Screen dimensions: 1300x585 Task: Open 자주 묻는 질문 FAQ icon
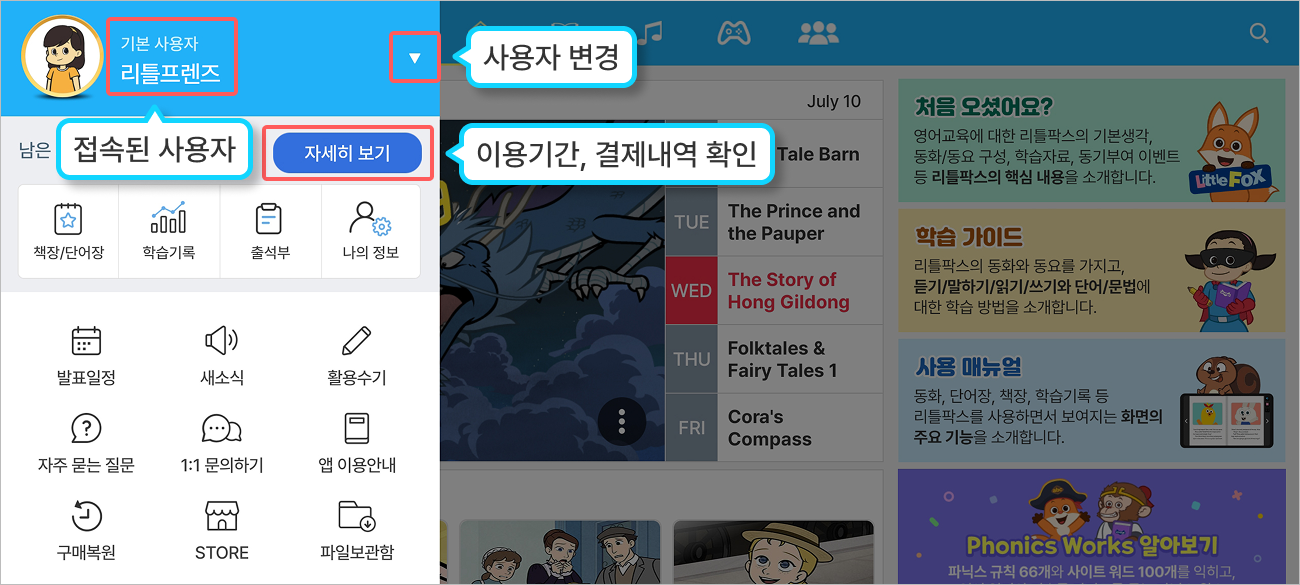pyautogui.click(x=86, y=428)
